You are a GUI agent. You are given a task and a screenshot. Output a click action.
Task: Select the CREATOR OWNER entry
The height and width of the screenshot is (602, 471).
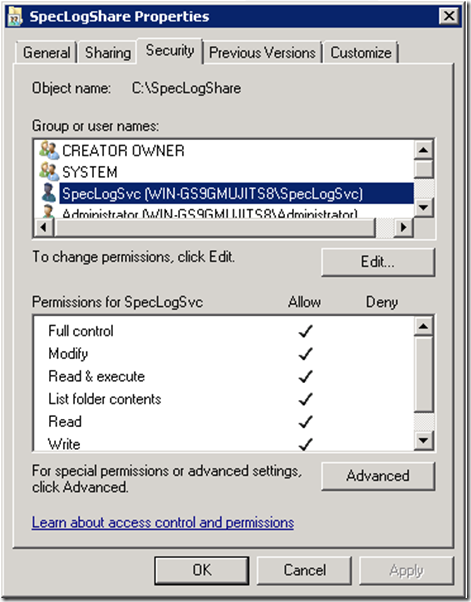123,150
